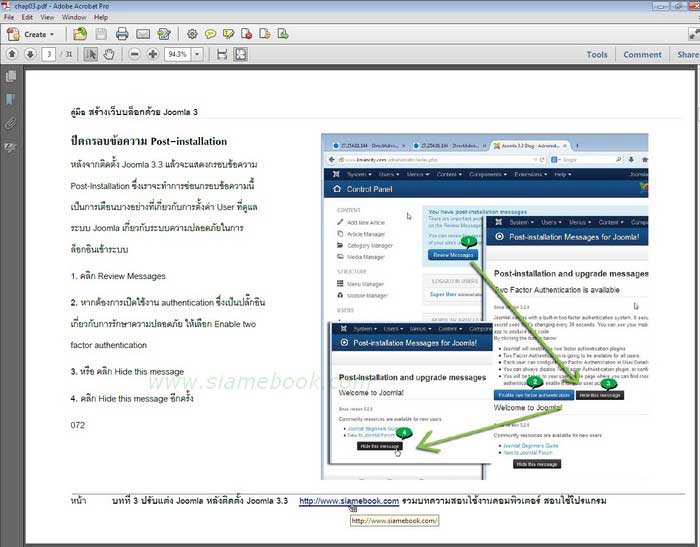The image size is (700, 547).
Task: Click the page number field showing 3
Action: point(49,54)
